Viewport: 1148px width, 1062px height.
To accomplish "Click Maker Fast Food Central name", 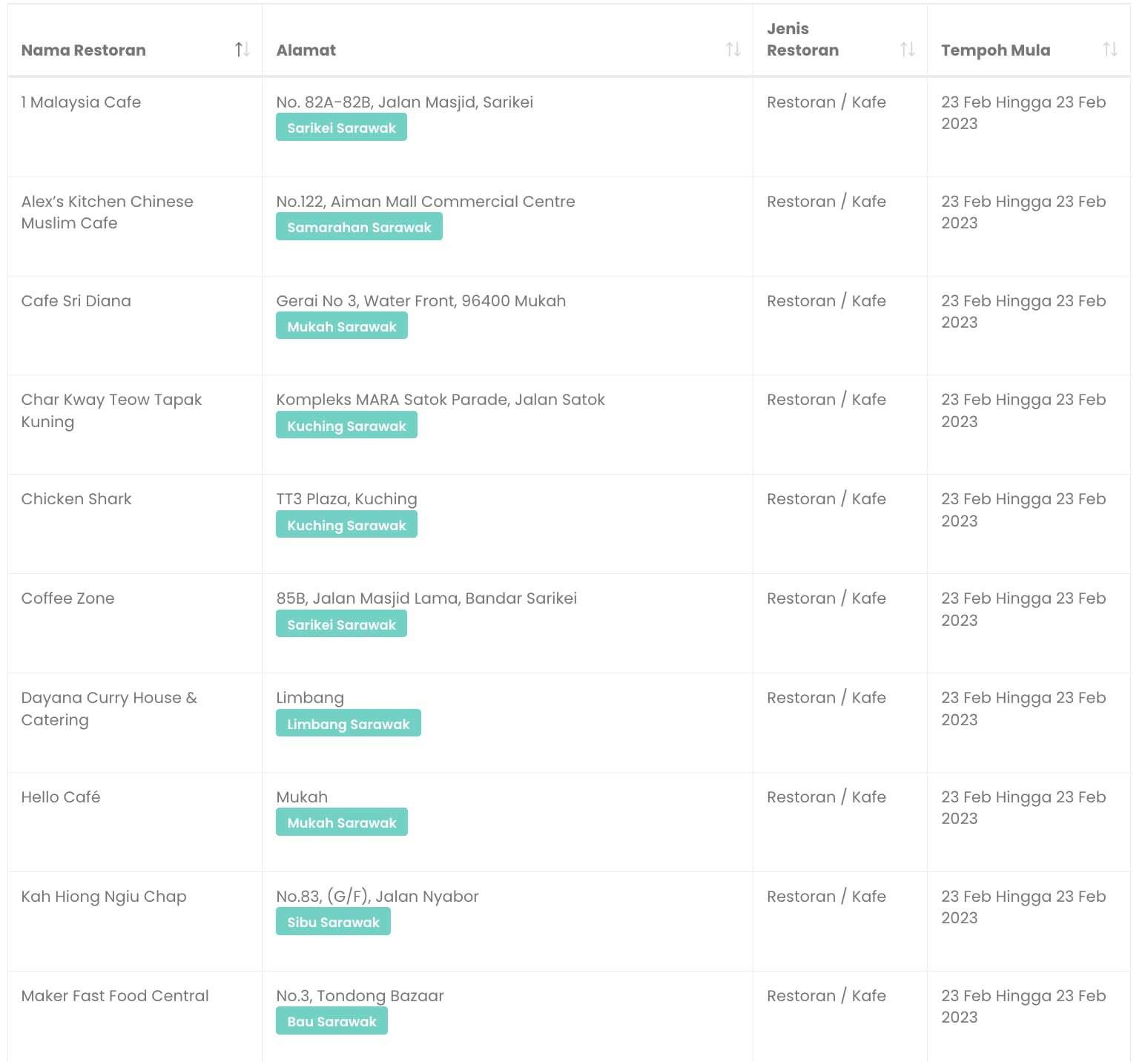I will tap(115, 996).
